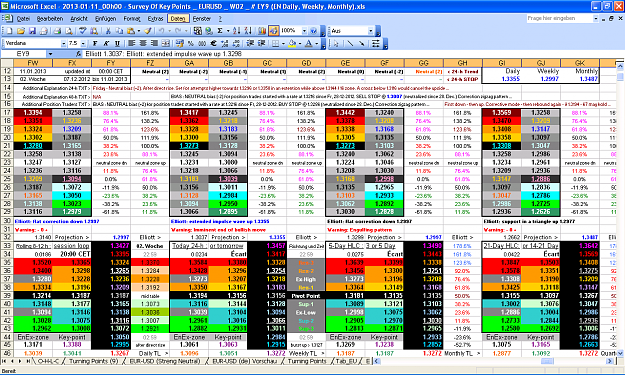This screenshot has width=625, height=375.
Task: Click the Print icon
Action: [x=57, y=31]
